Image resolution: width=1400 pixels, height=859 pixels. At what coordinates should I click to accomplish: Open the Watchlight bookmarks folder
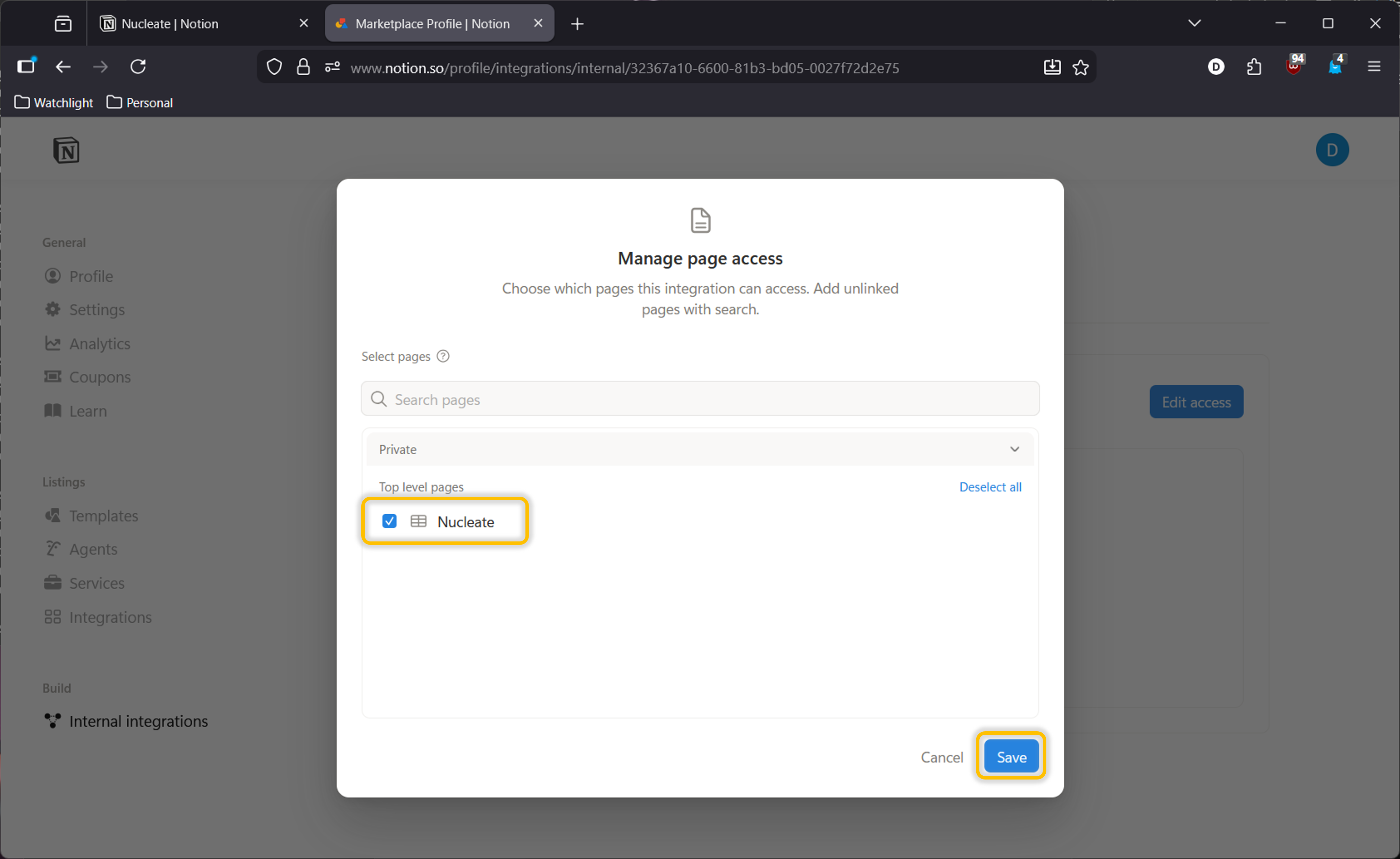pyautogui.click(x=54, y=103)
